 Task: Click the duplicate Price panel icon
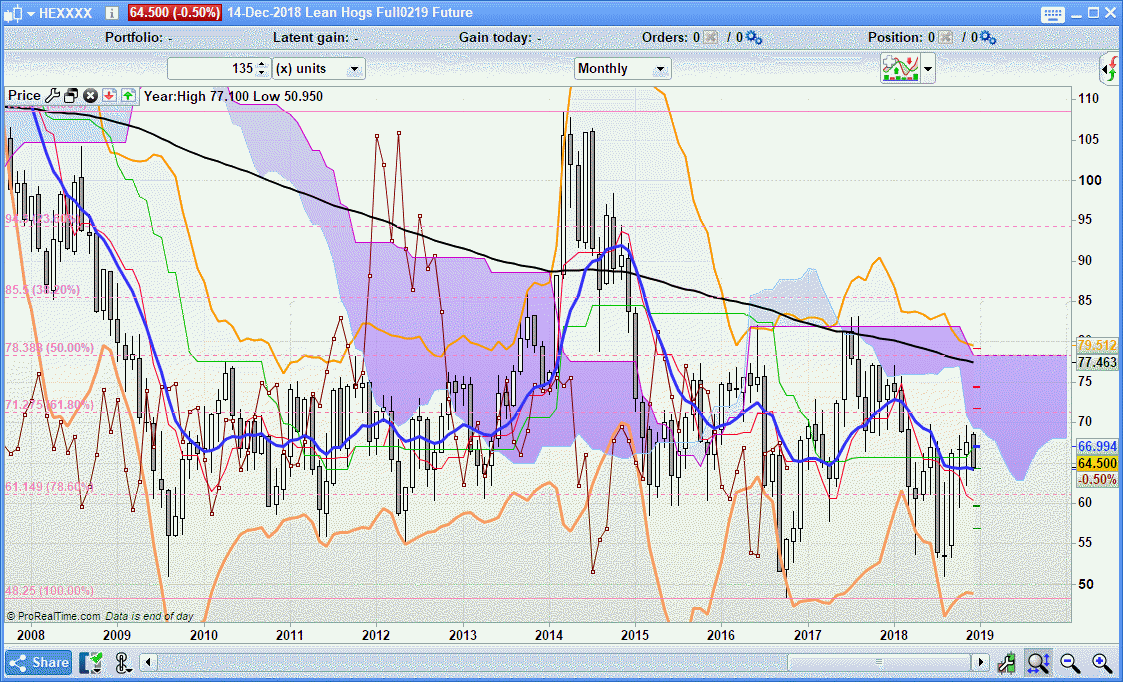tap(71, 96)
